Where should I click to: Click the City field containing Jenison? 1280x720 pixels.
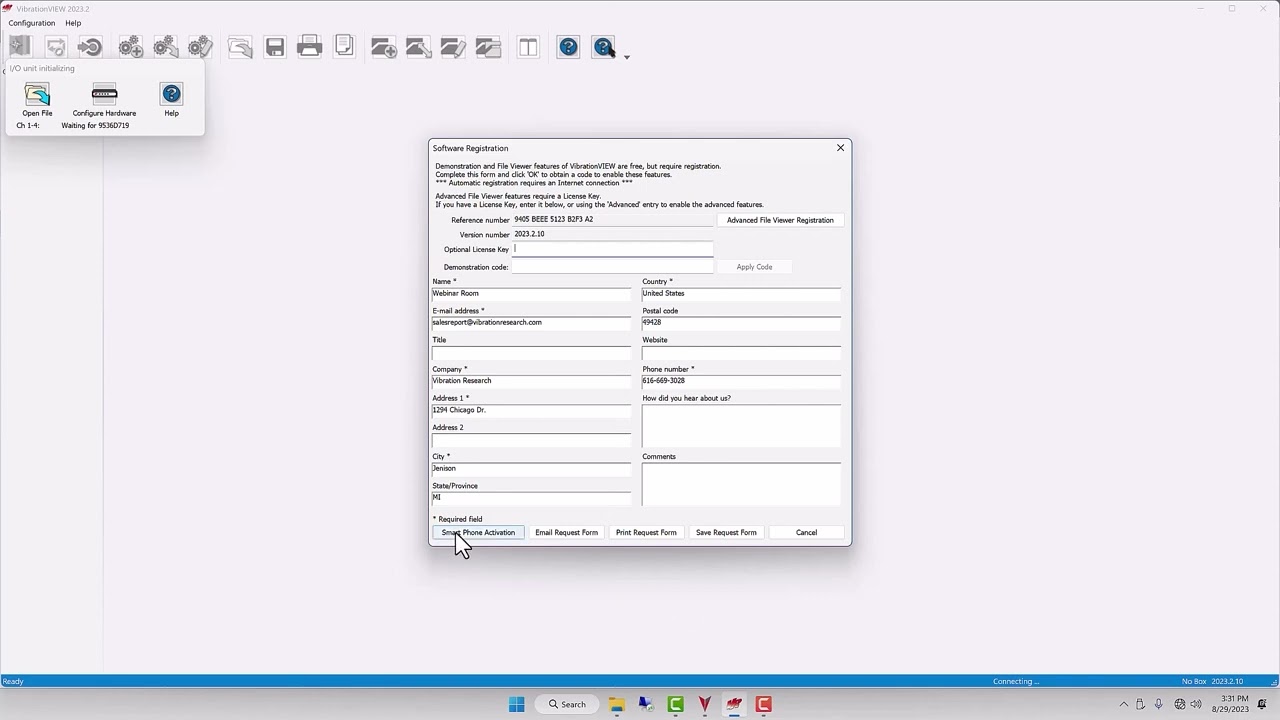(532, 468)
